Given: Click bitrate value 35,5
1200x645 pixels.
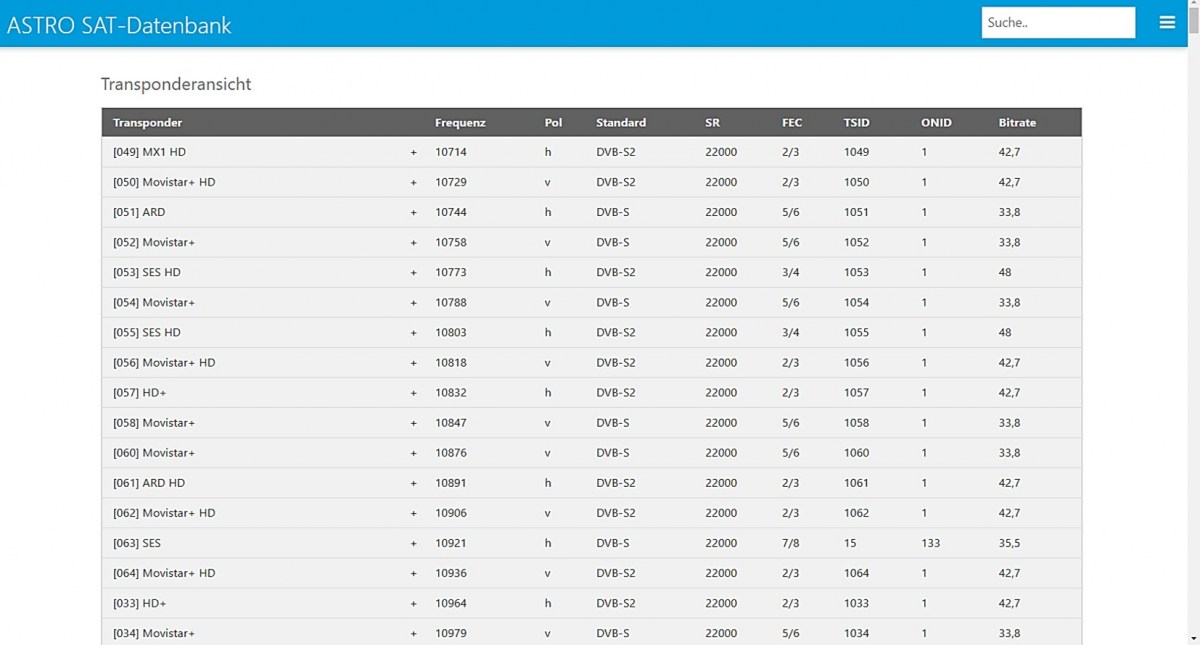Looking at the screenshot, I should [1009, 543].
